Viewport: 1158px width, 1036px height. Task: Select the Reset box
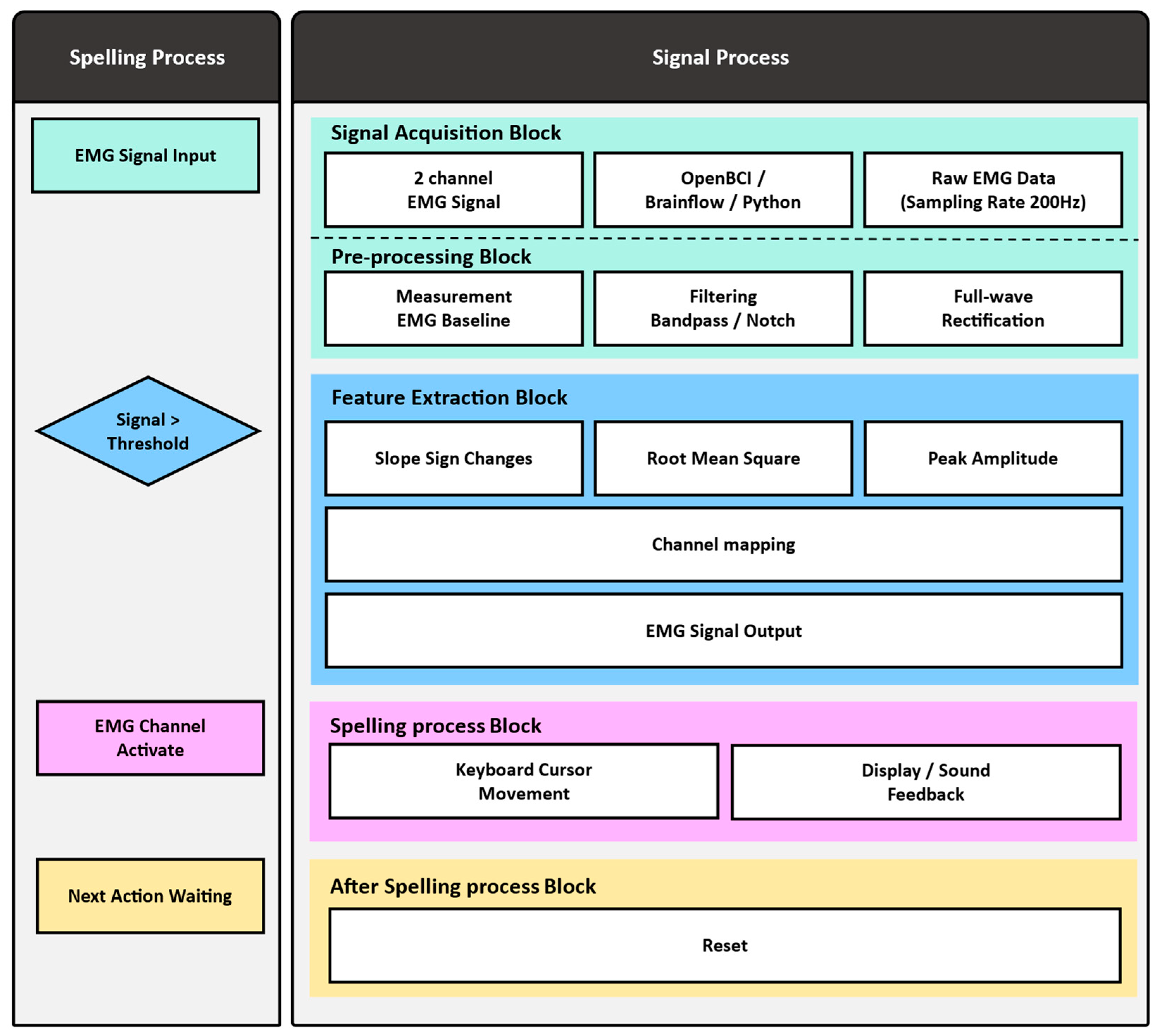(725, 945)
